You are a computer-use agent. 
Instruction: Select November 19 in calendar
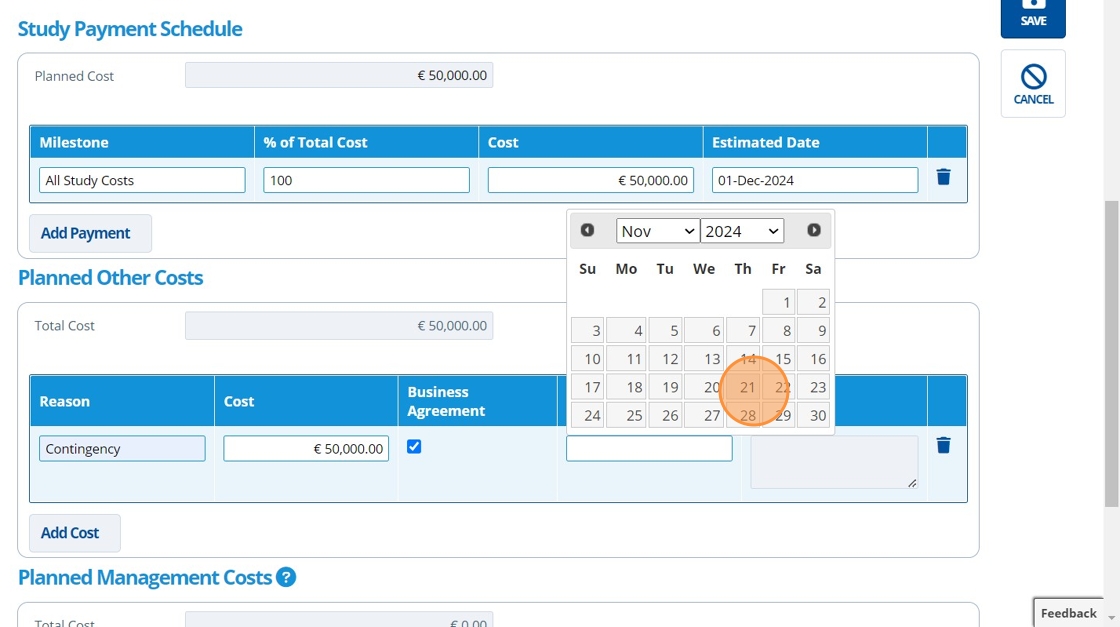[665, 387]
